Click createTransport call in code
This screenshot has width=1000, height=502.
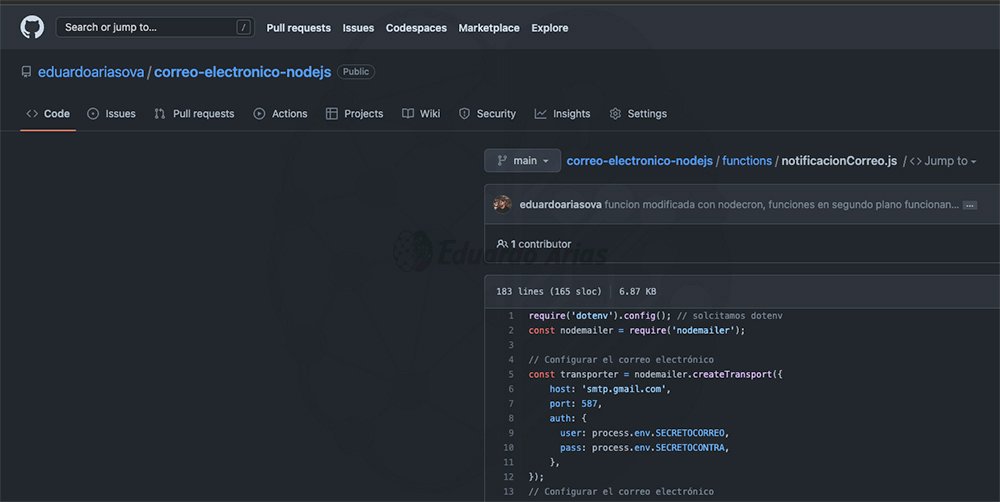732,374
